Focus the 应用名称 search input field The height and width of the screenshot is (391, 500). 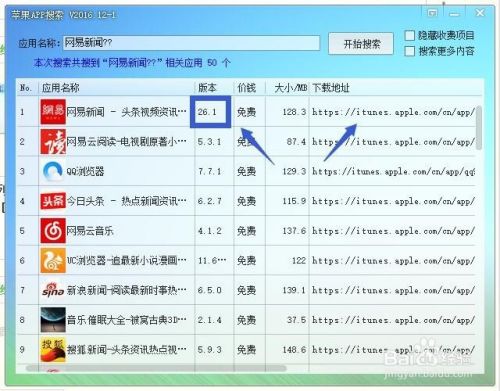[x=191, y=43]
